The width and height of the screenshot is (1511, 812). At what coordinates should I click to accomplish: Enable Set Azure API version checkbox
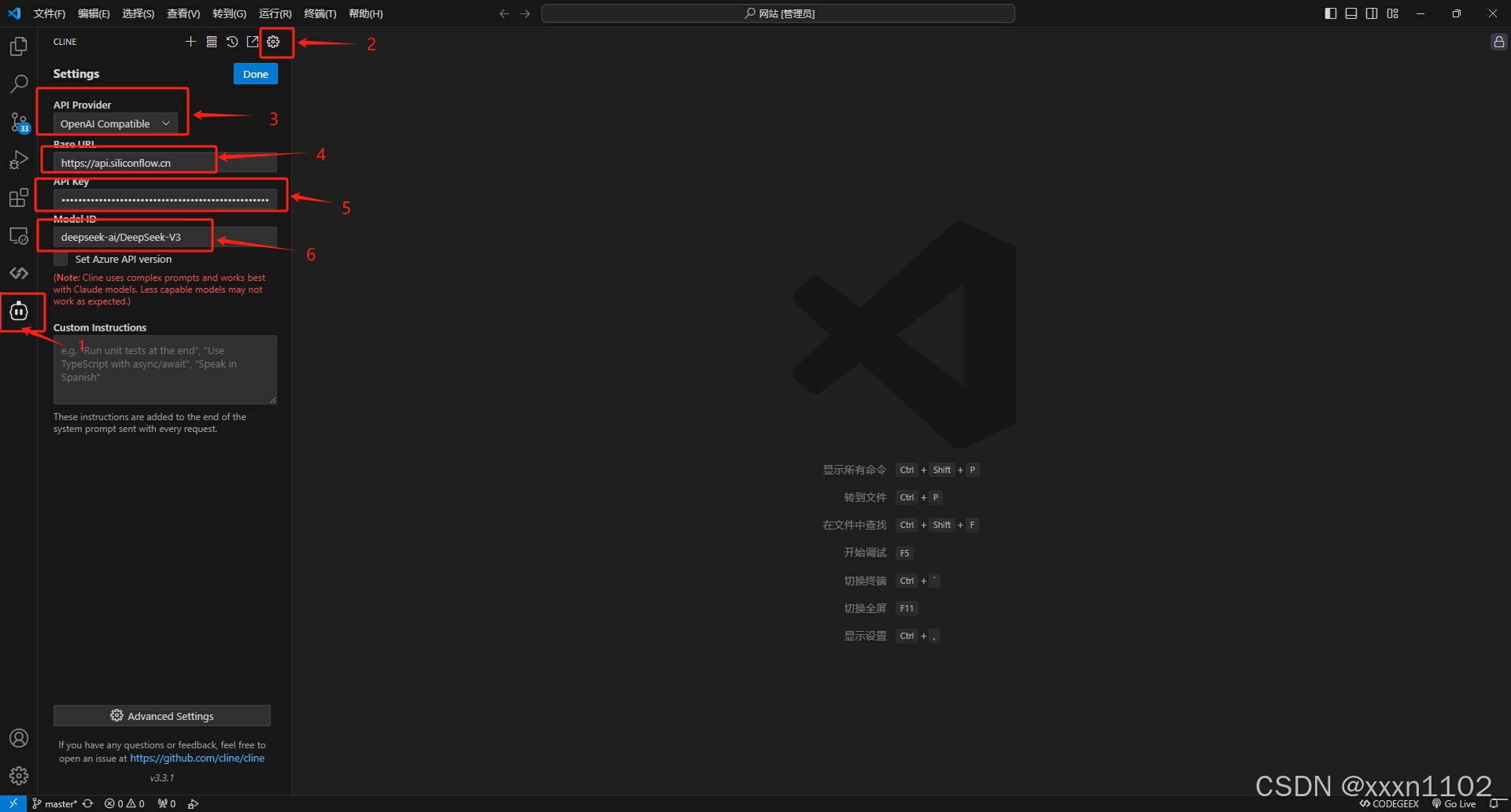(x=61, y=259)
